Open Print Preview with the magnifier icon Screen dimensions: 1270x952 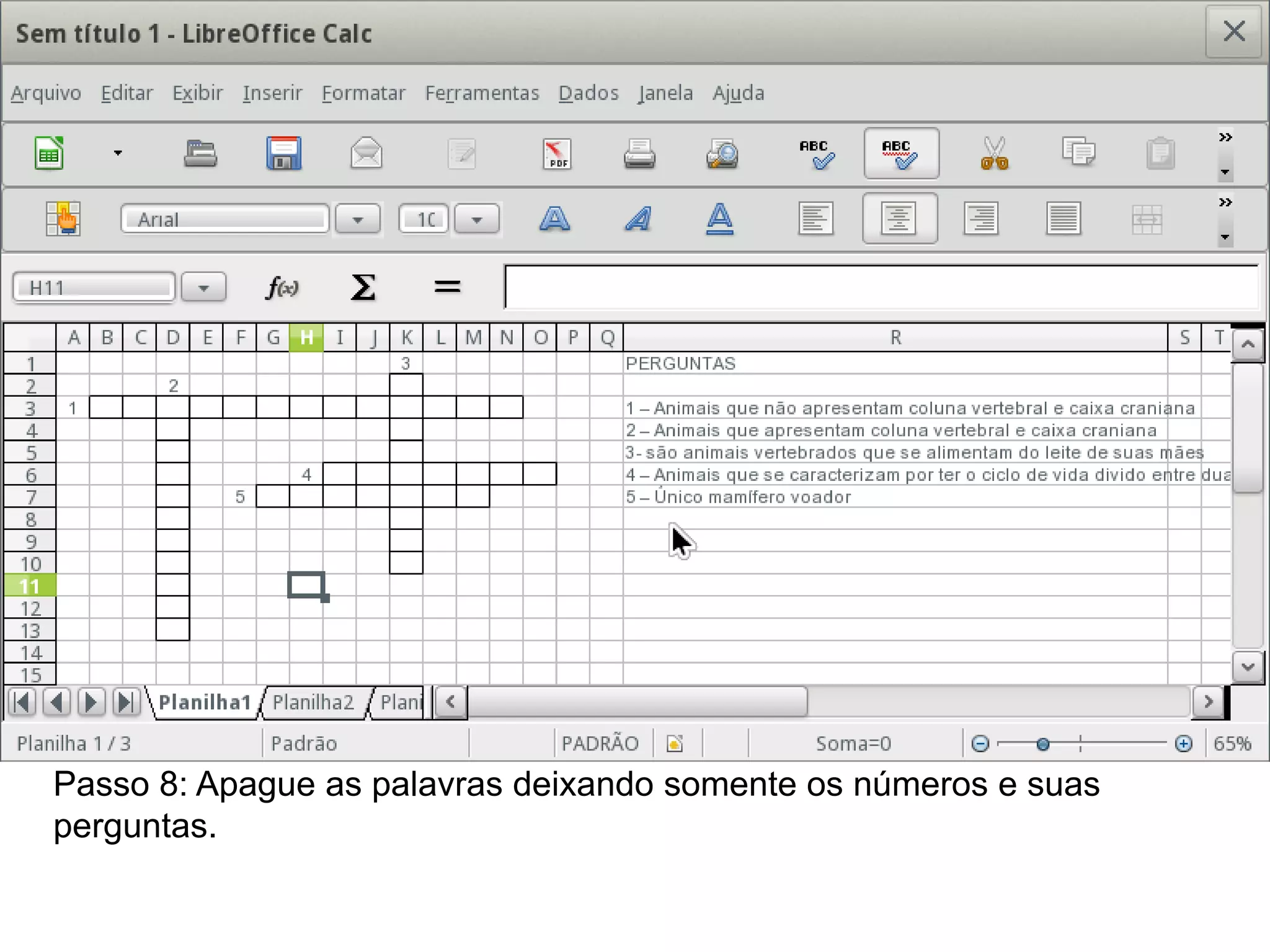pyautogui.click(x=722, y=154)
